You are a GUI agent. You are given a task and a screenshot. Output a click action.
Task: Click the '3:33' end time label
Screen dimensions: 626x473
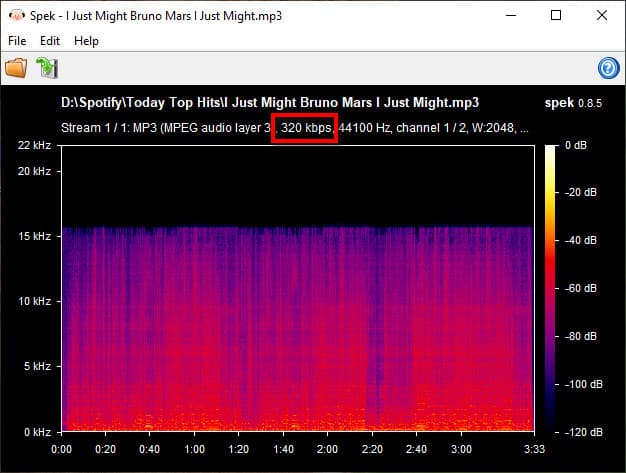click(534, 449)
